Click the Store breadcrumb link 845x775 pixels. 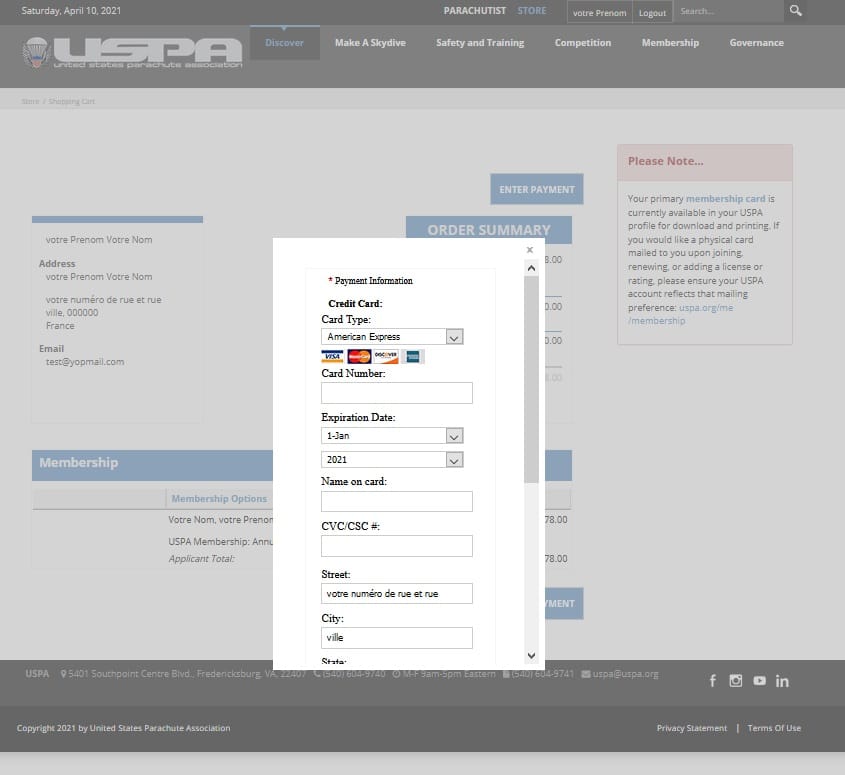(30, 101)
